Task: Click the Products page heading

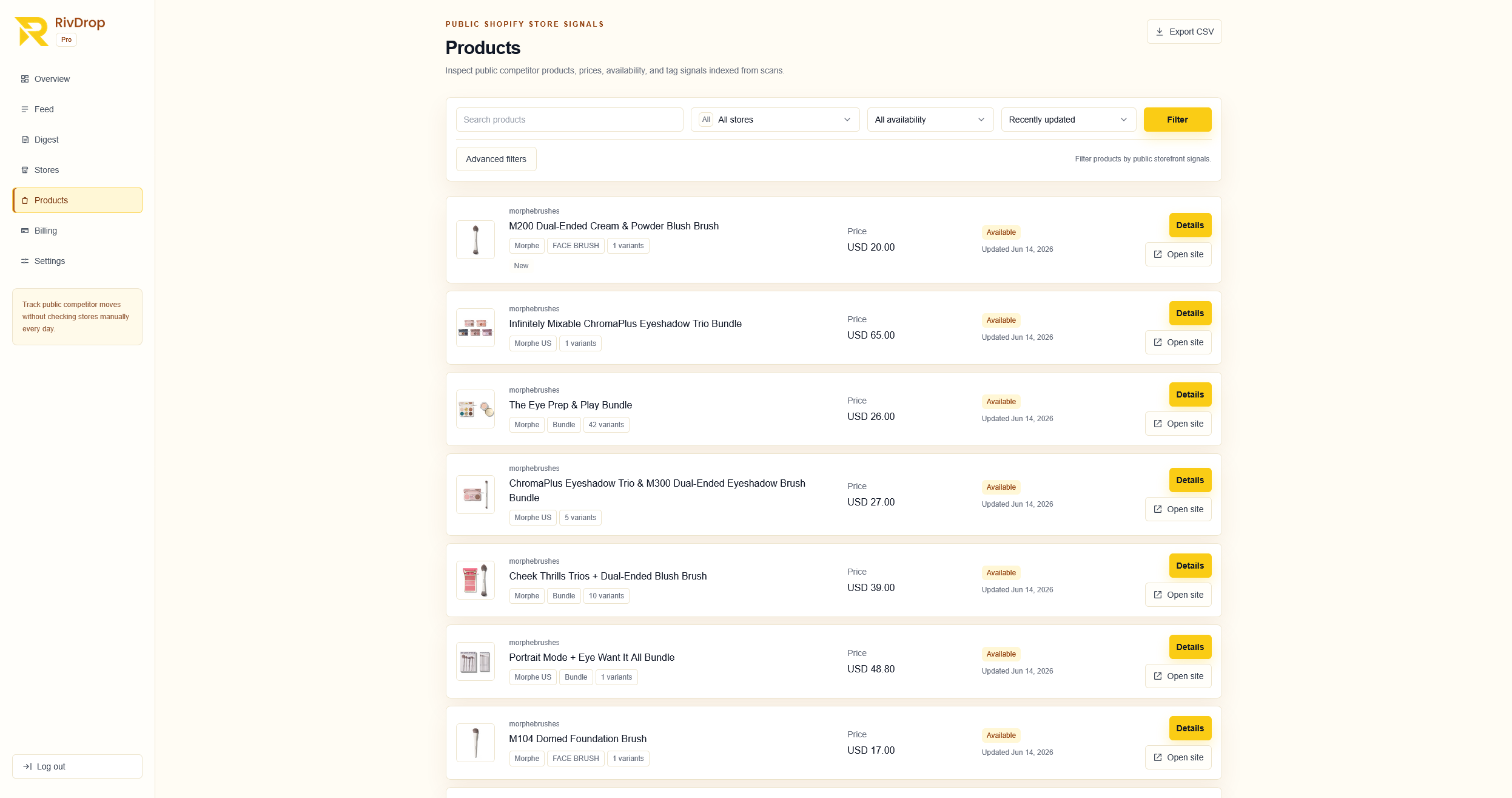Action: click(483, 48)
